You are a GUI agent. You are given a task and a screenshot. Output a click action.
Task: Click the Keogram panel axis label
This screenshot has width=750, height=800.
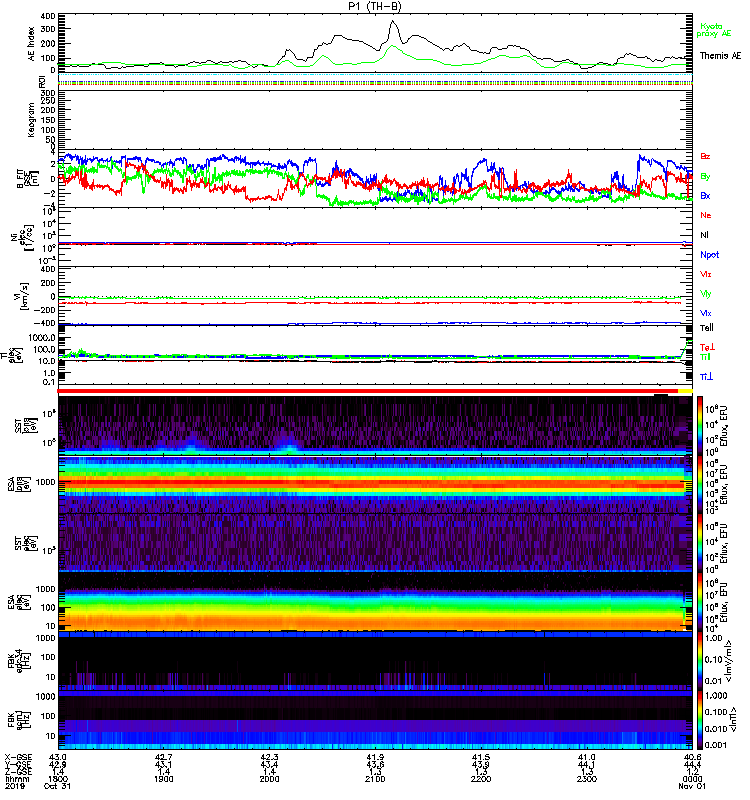(32, 119)
